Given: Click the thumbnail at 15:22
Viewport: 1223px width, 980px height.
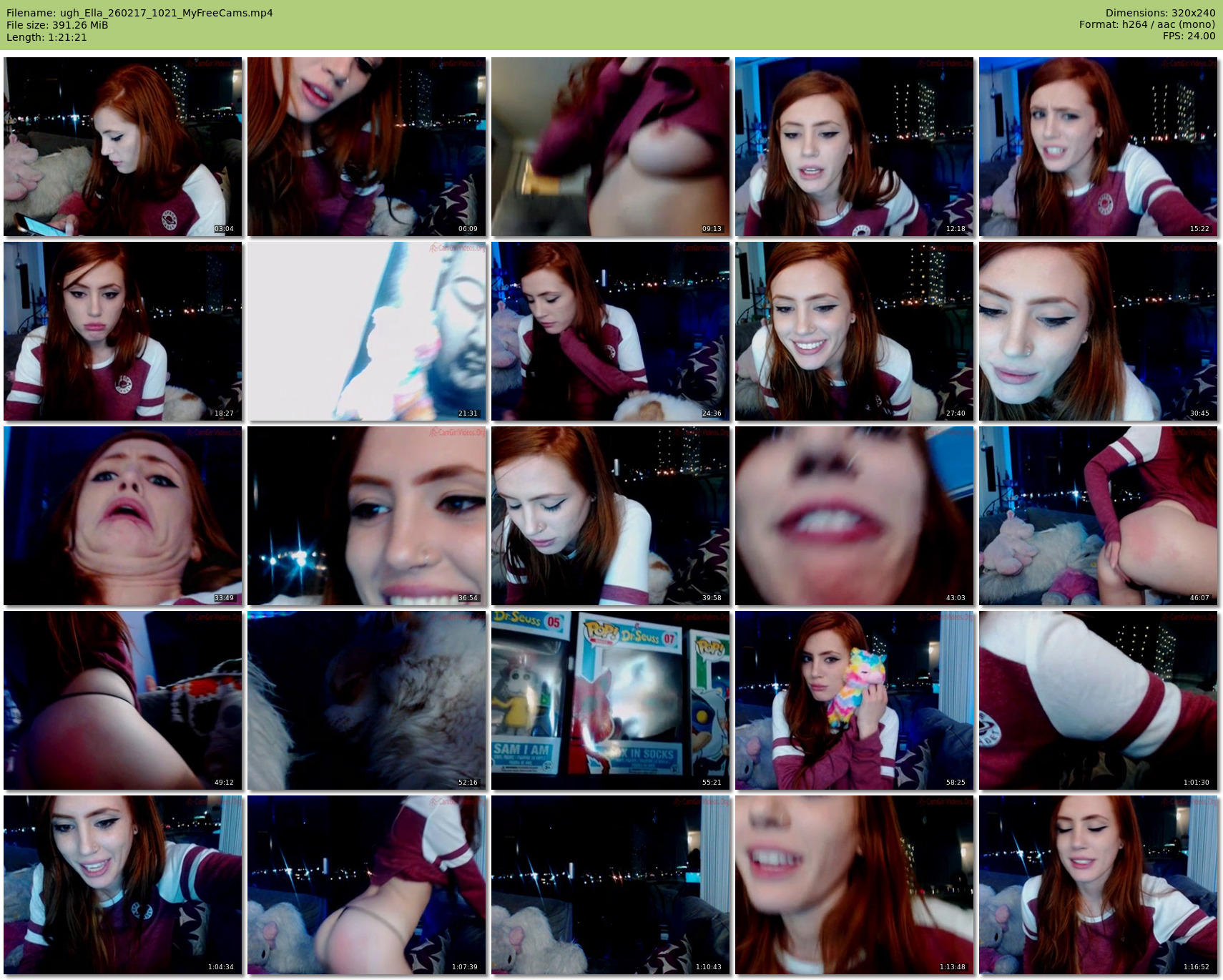Looking at the screenshot, I should (1098, 147).
